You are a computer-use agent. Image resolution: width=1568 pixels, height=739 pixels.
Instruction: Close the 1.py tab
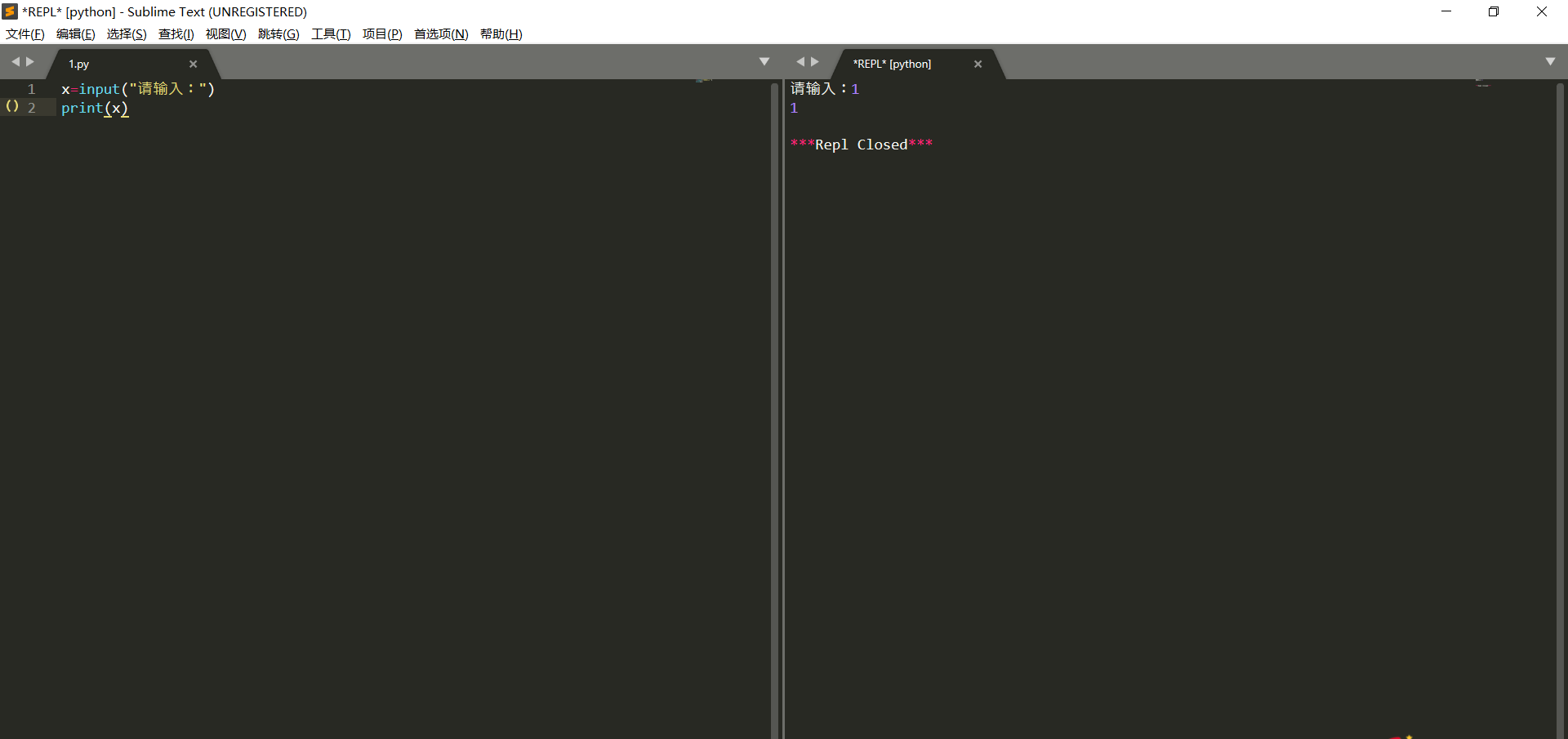click(x=194, y=64)
